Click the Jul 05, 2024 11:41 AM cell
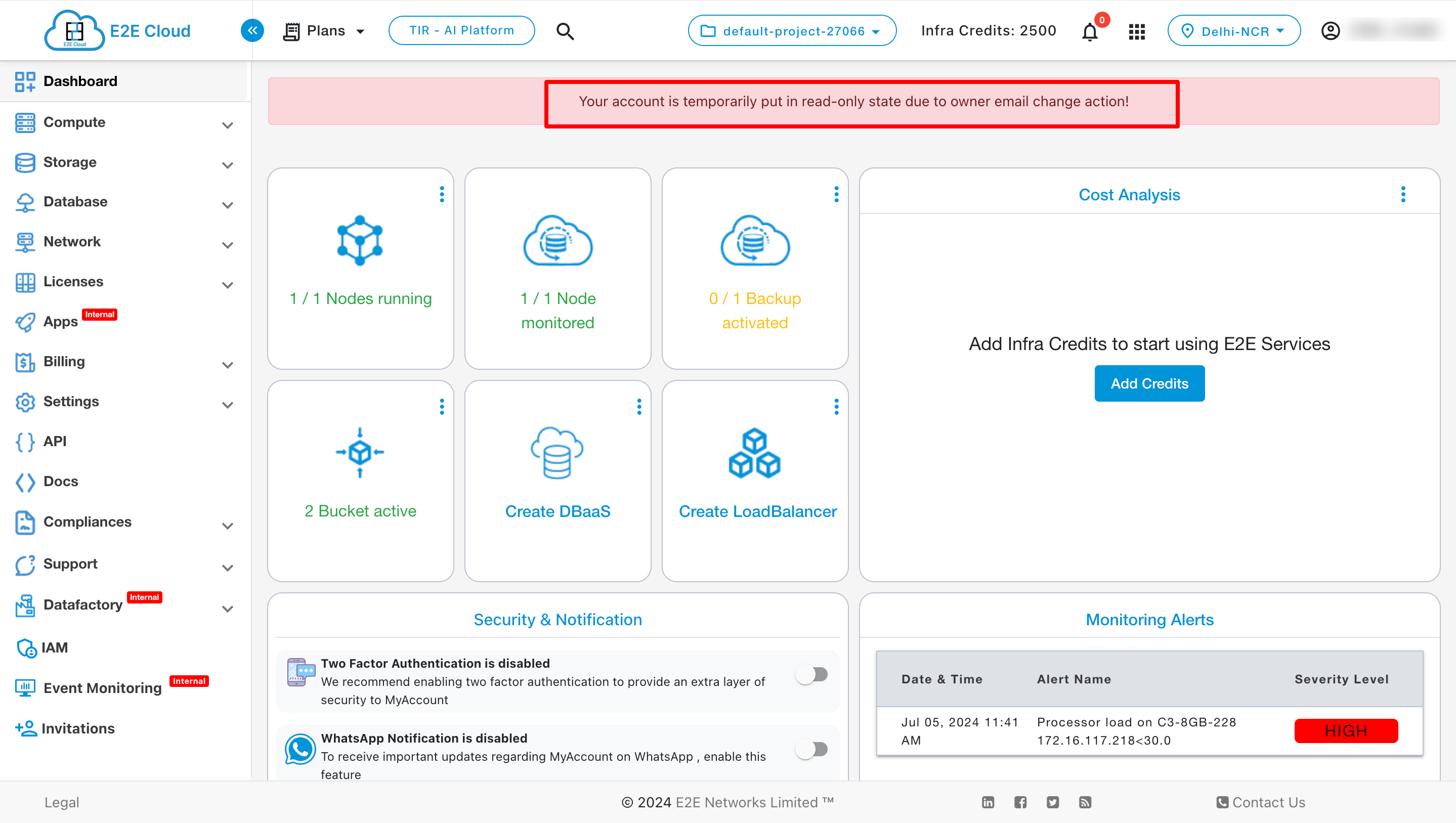Viewport: 1456px width, 823px height. tap(959, 731)
